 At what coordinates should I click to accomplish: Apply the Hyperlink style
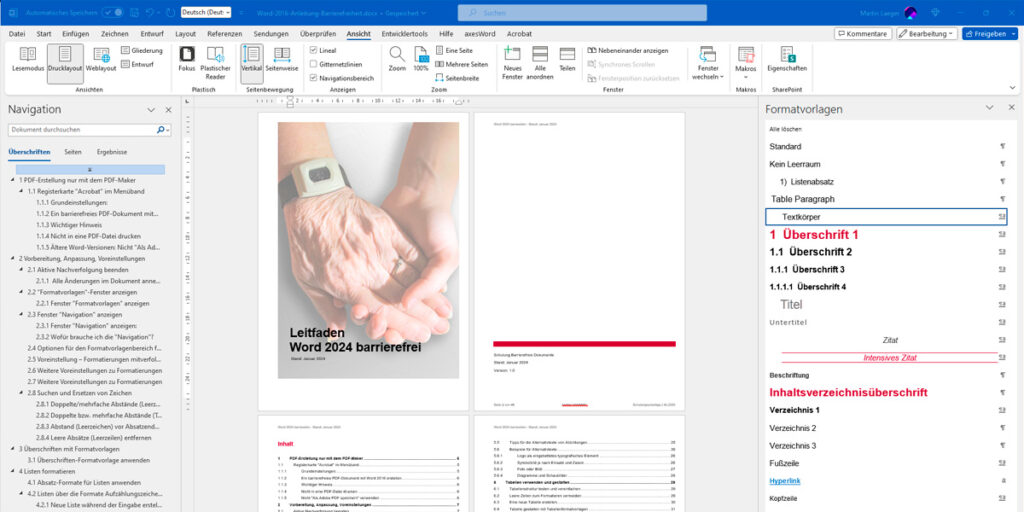click(886, 481)
